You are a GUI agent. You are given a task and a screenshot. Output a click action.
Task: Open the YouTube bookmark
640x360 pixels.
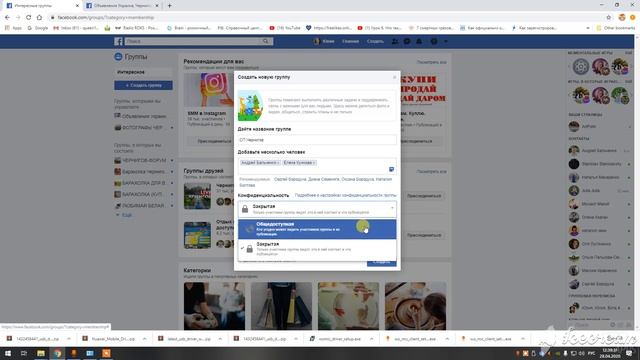[x=284, y=28]
